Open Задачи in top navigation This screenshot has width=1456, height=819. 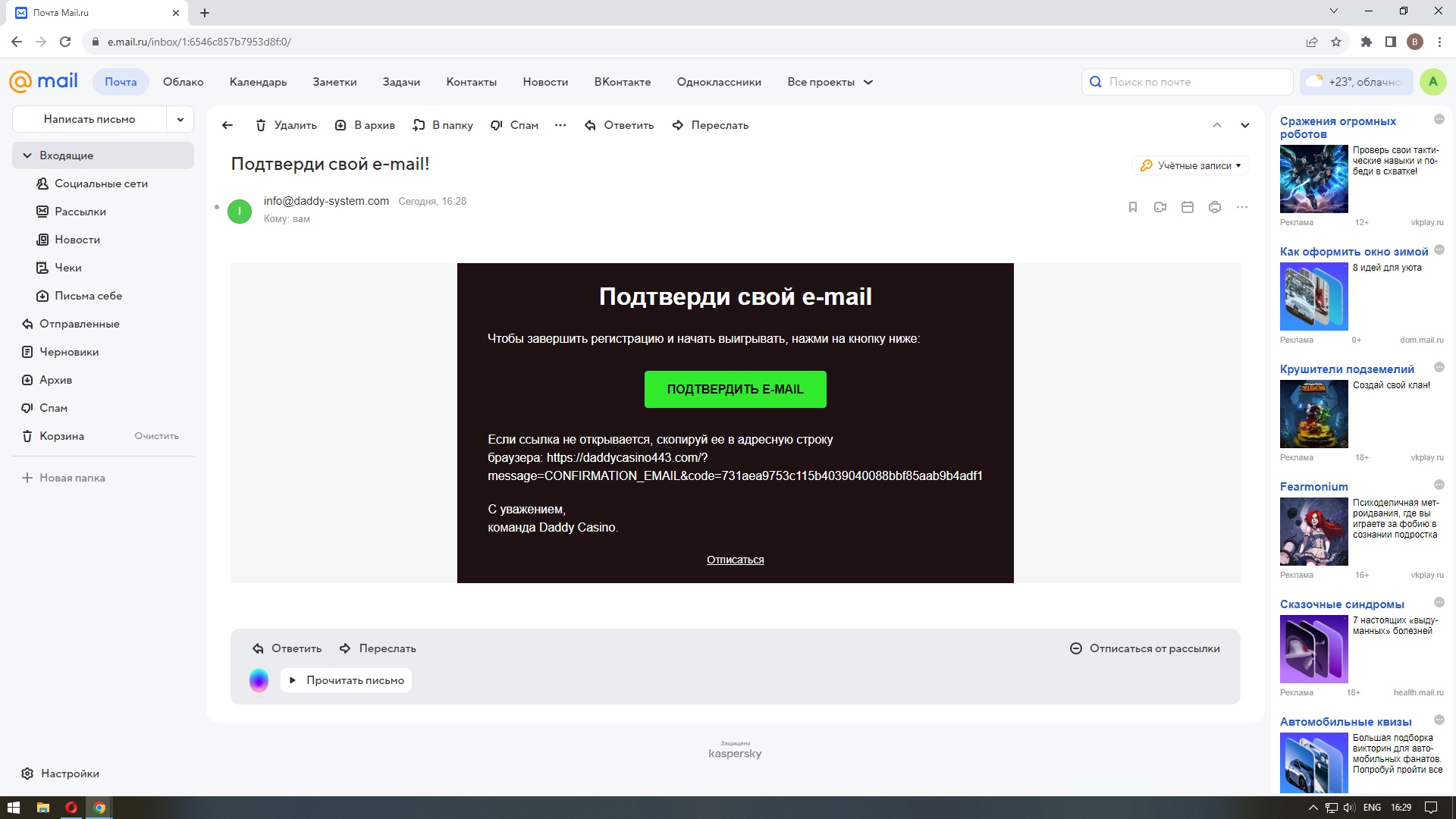coord(401,82)
